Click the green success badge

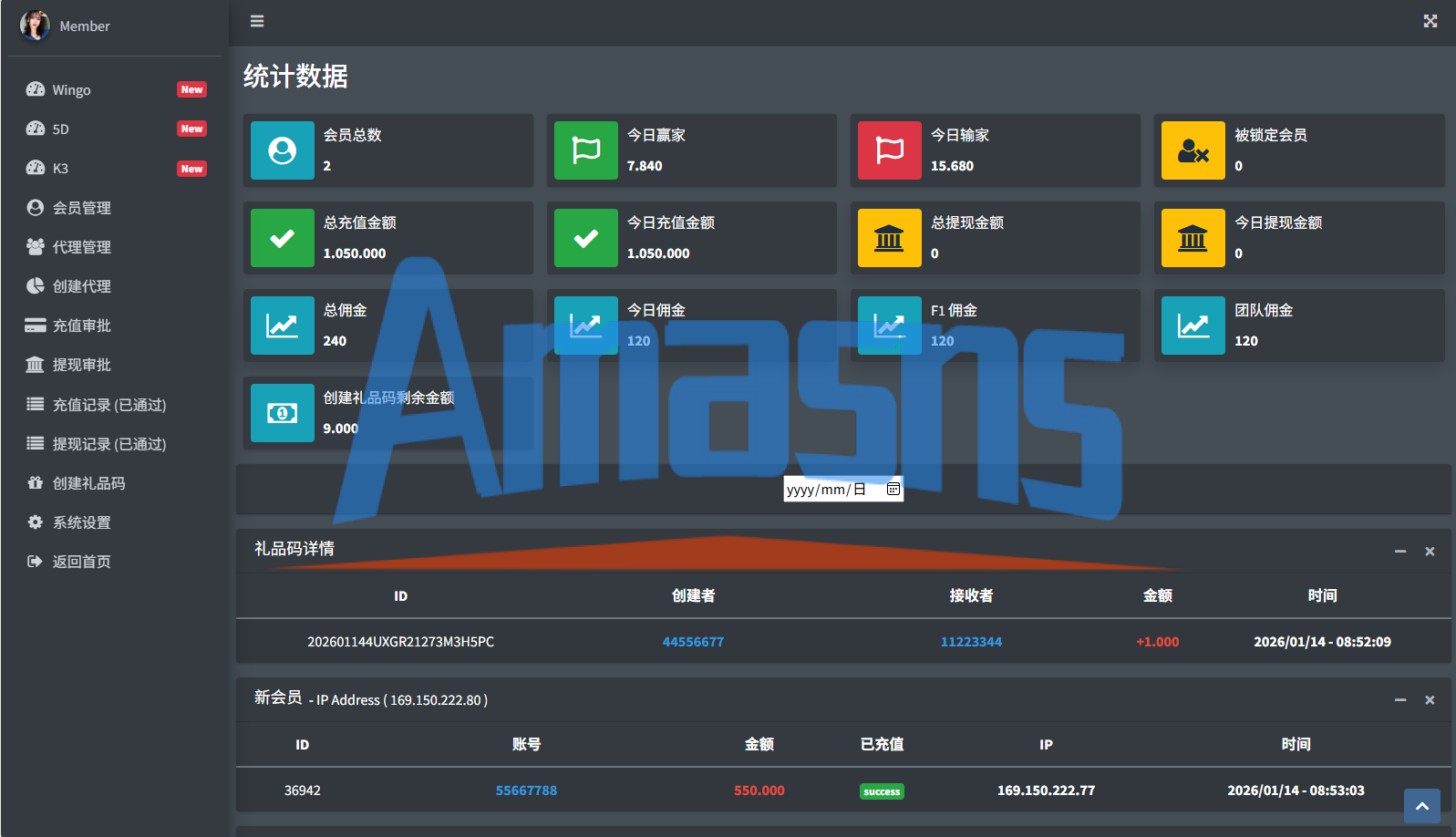[882, 791]
